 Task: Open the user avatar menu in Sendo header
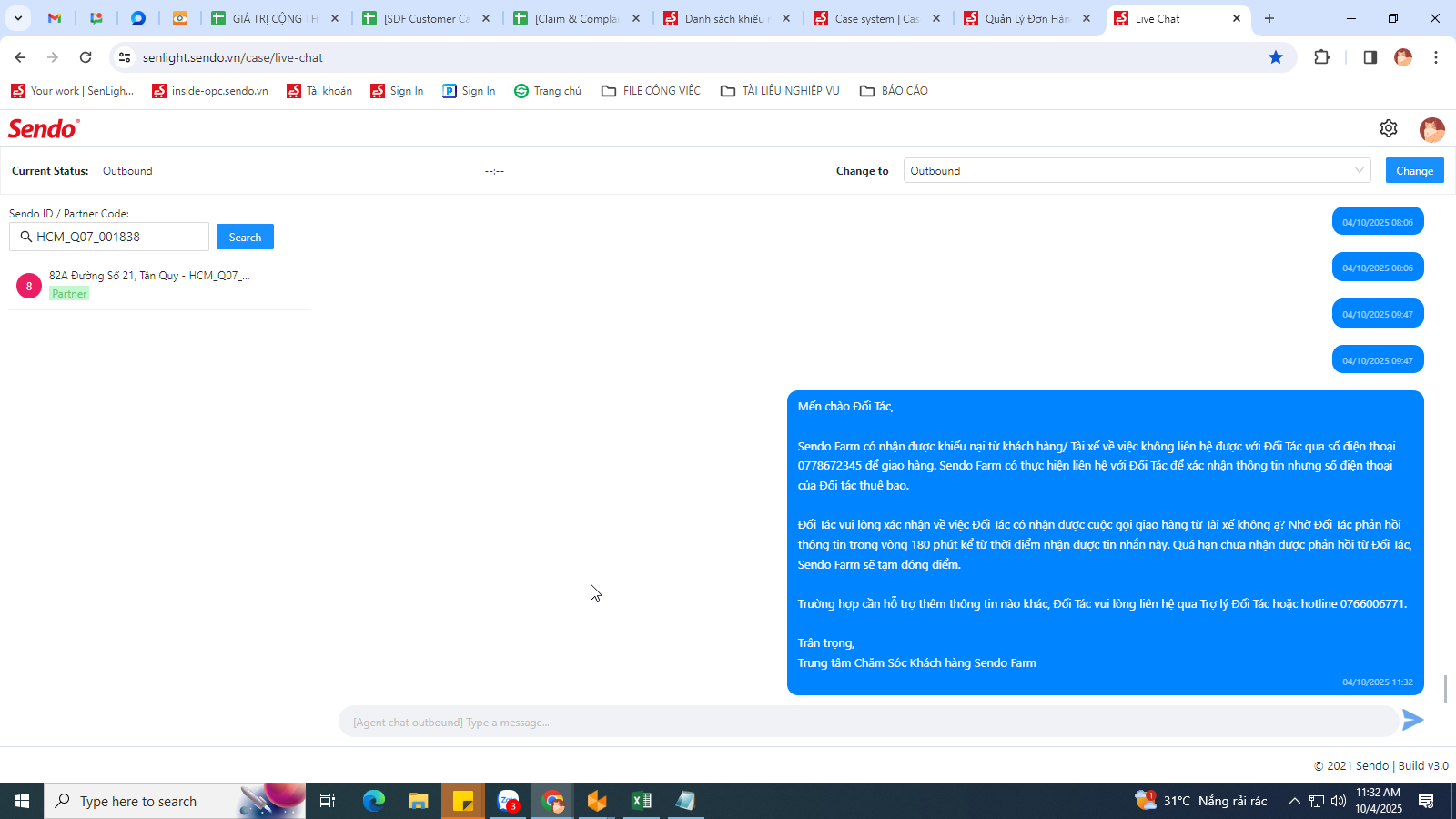point(1431,129)
